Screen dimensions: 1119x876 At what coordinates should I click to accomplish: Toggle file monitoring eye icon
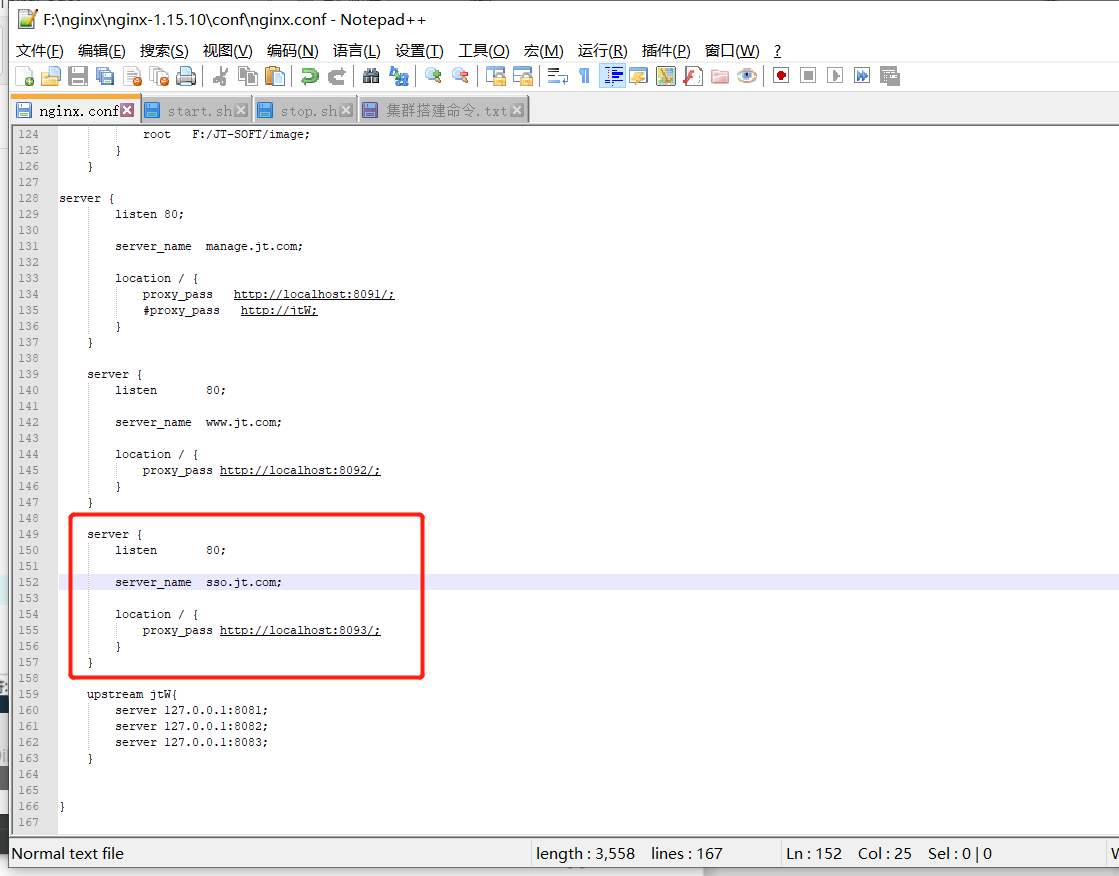[747, 76]
